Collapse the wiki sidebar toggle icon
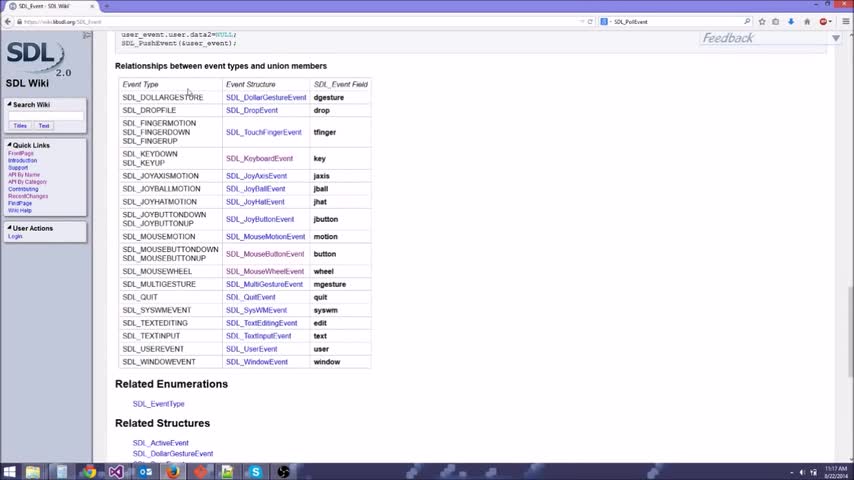854x480 pixels. pyautogui.click(x=87, y=35)
